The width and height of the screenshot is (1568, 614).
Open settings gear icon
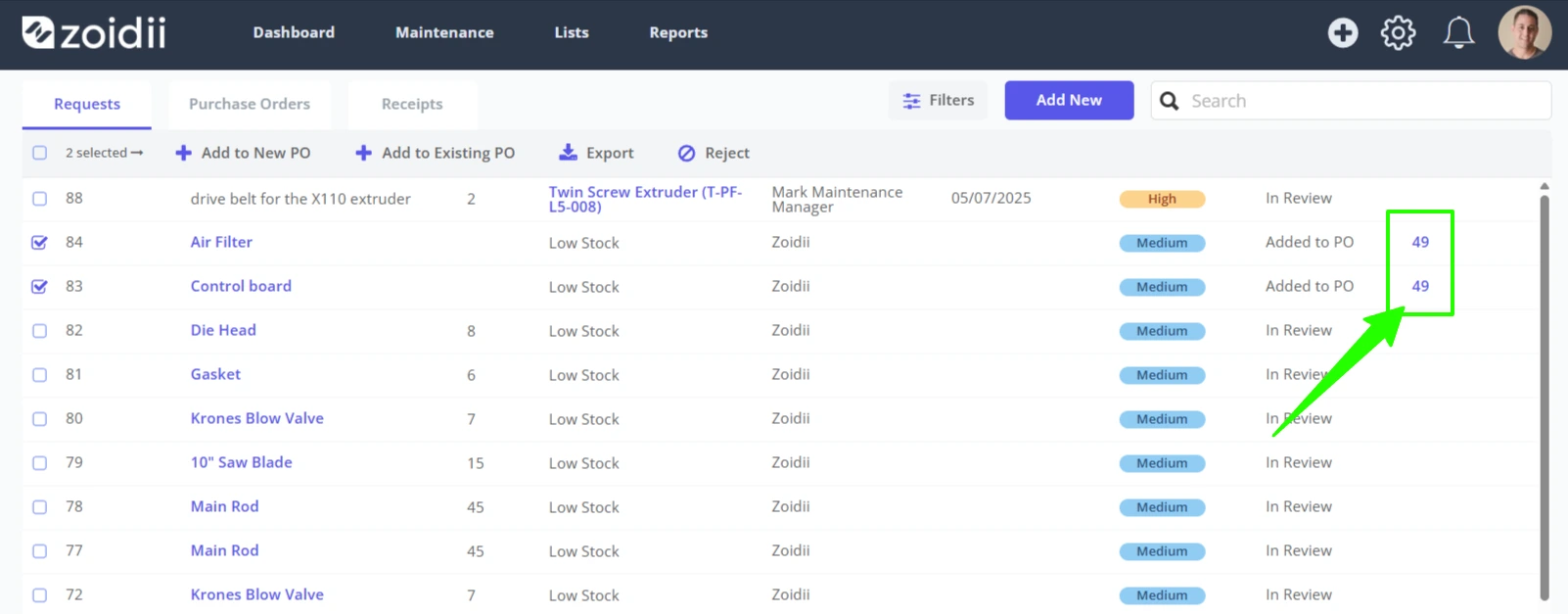tap(1398, 32)
